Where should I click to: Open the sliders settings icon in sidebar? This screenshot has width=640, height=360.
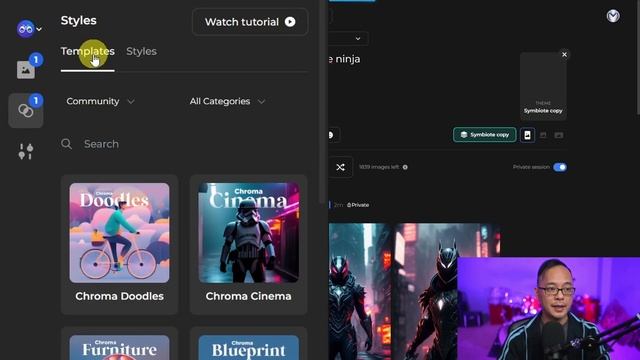pos(26,151)
